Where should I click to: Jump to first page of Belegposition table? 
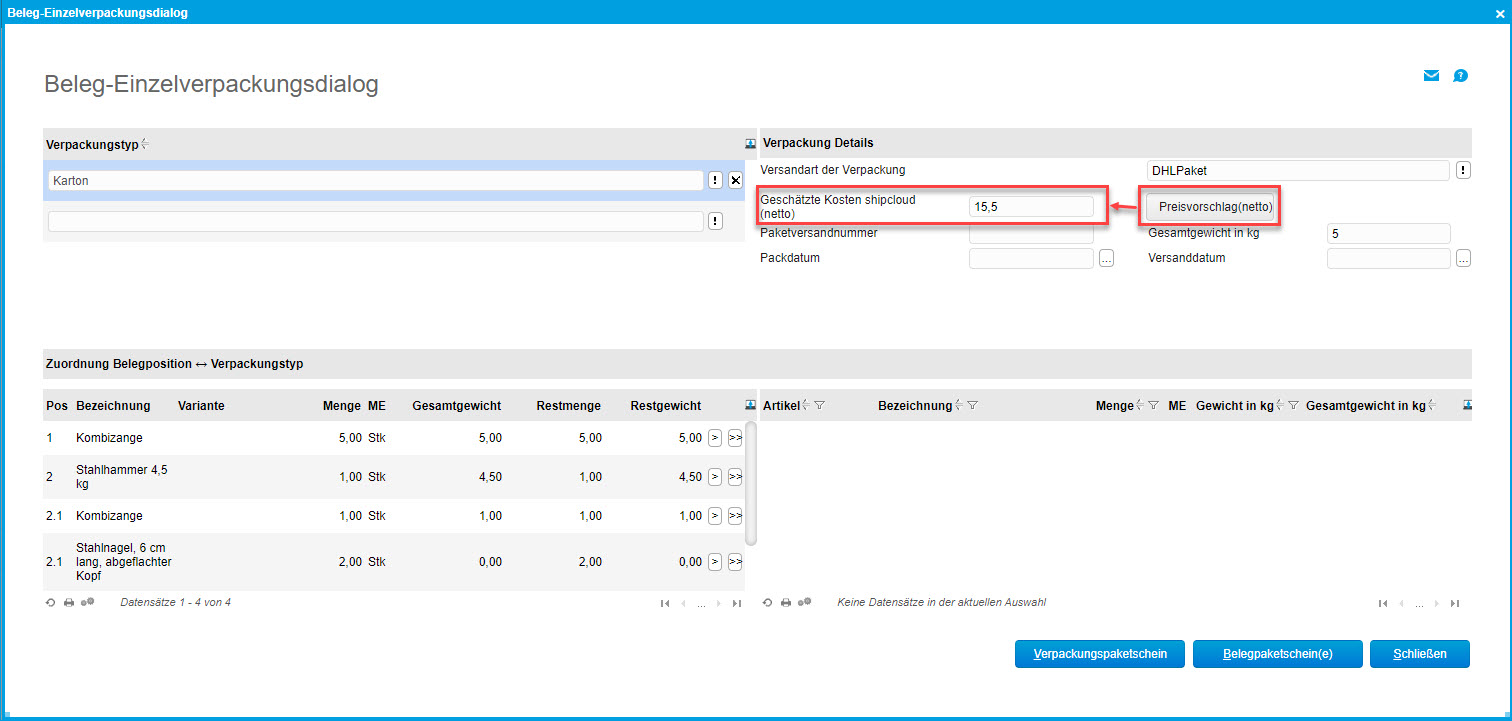(x=665, y=603)
